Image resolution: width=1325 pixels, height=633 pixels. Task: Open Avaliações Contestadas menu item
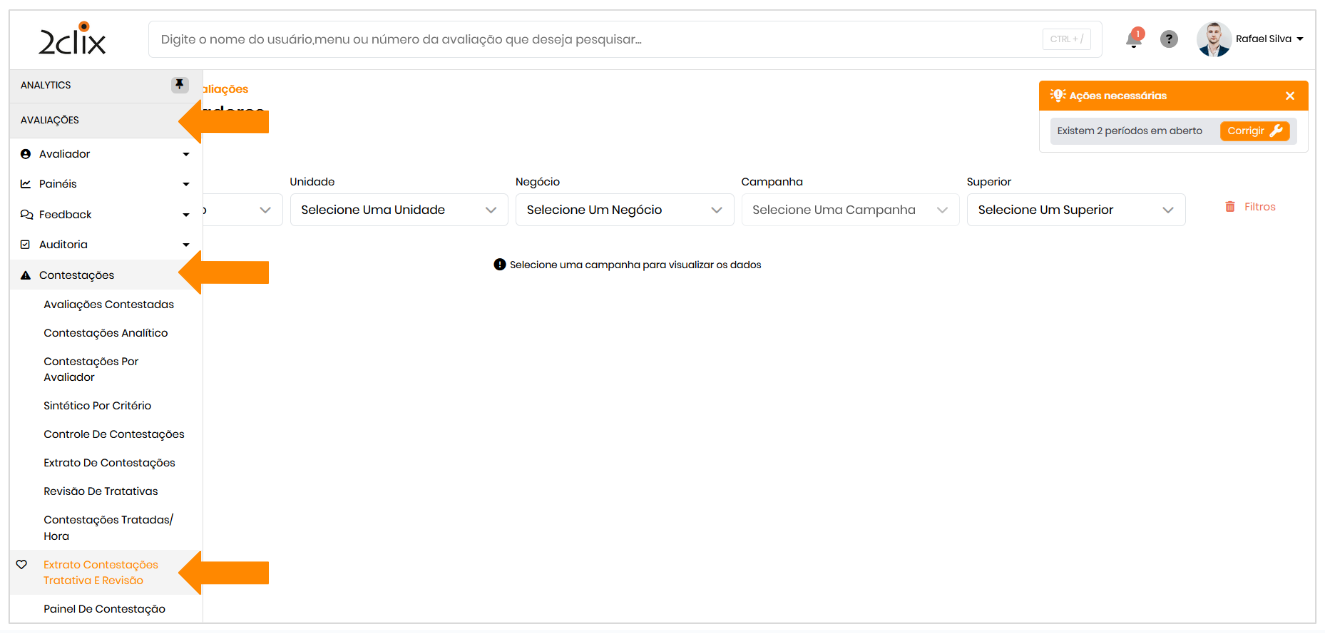[109, 304]
